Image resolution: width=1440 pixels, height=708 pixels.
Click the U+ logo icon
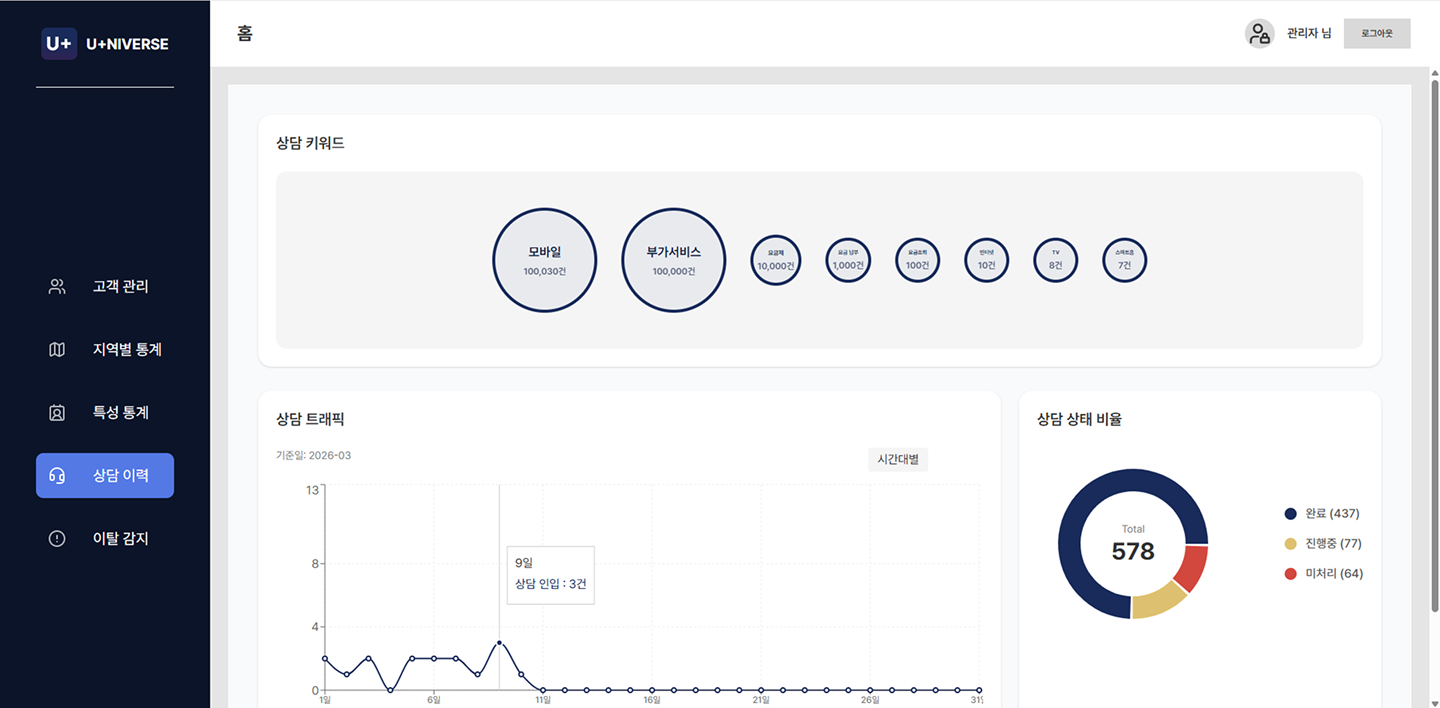click(59, 44)
